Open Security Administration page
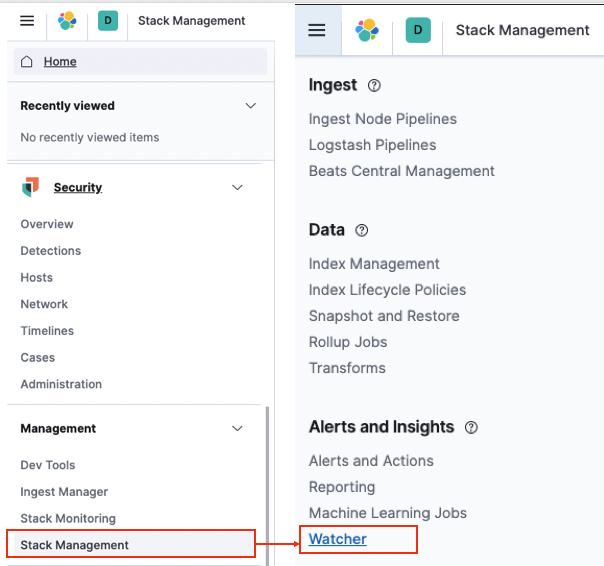 (61, 384)
